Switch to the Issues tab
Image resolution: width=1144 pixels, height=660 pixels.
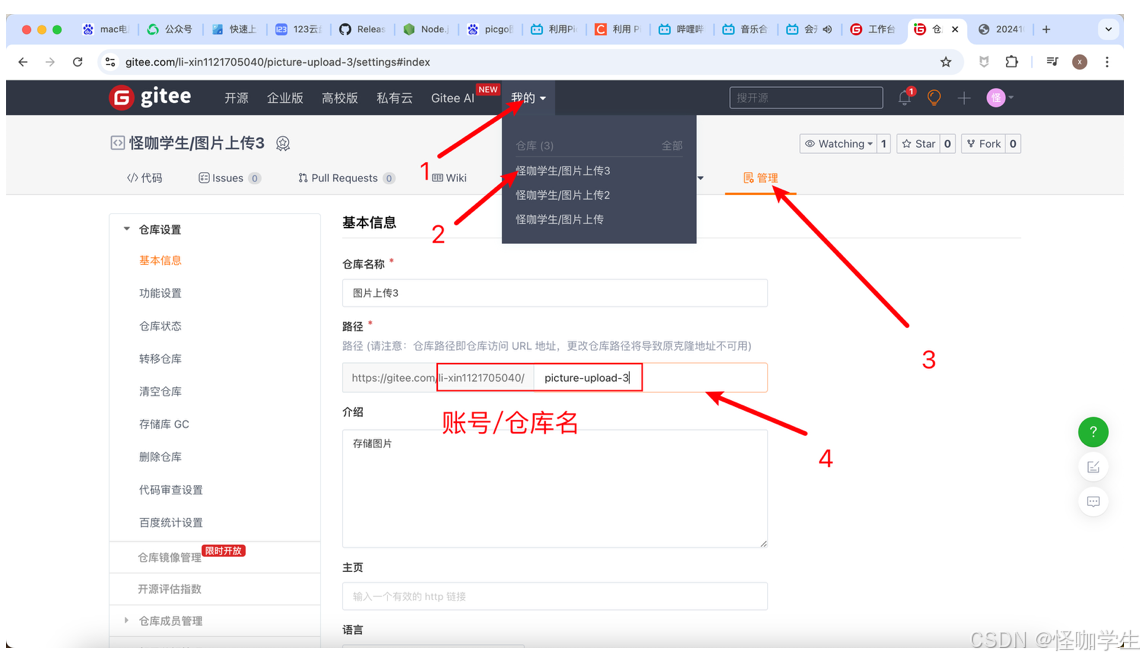pyautogui.click(x=229, y=178)
